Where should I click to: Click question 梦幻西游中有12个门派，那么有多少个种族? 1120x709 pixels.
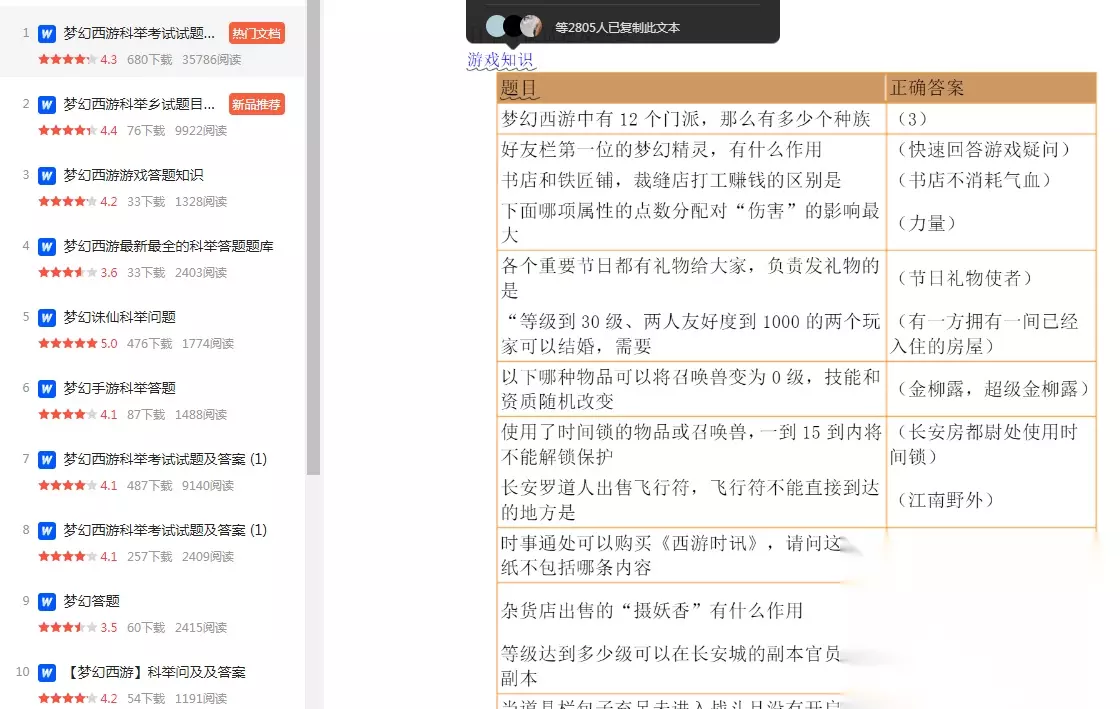[x=686, y=119]
